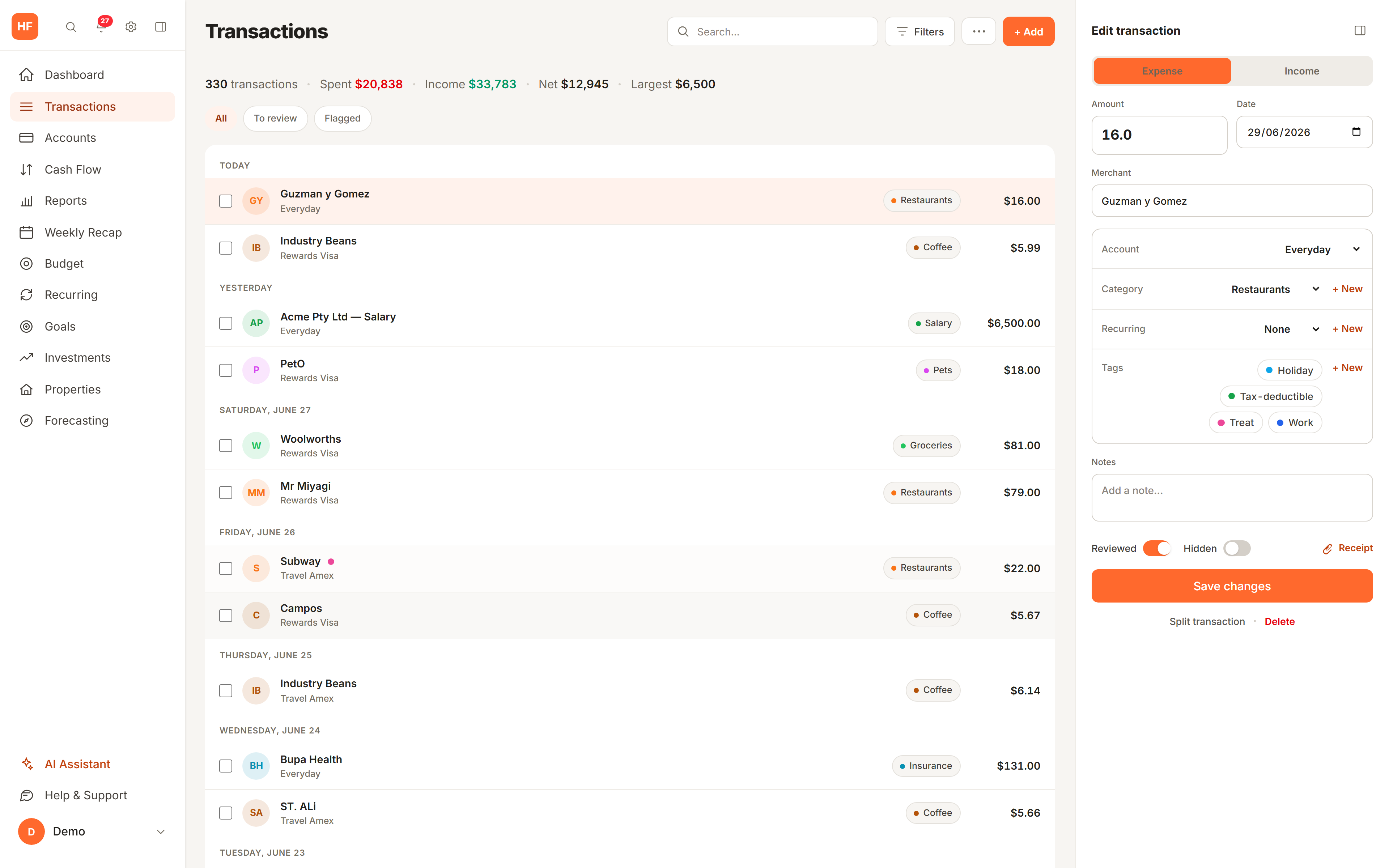Viewport: 1389px width, 868px height.
Task: Click the Receipt paperclip icon
Action: click(1328, 549)
